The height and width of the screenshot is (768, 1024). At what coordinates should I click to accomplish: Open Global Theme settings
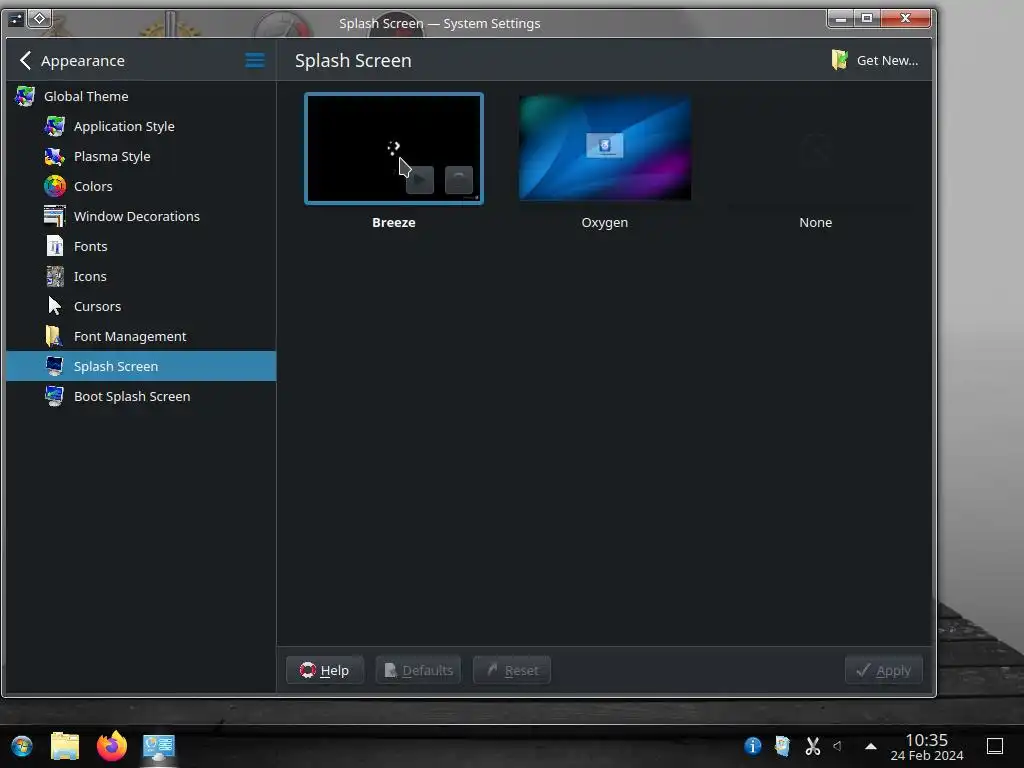coord(141,96)
